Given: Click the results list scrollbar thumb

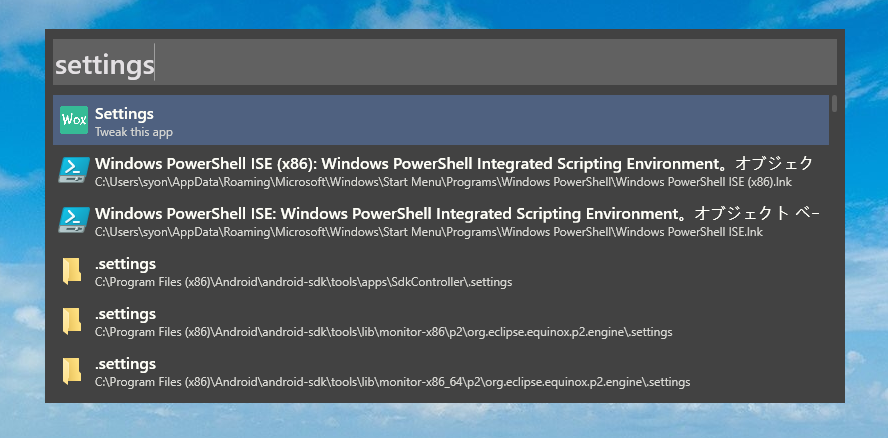Looking at the screenshot, I should [x=834, y=103].
